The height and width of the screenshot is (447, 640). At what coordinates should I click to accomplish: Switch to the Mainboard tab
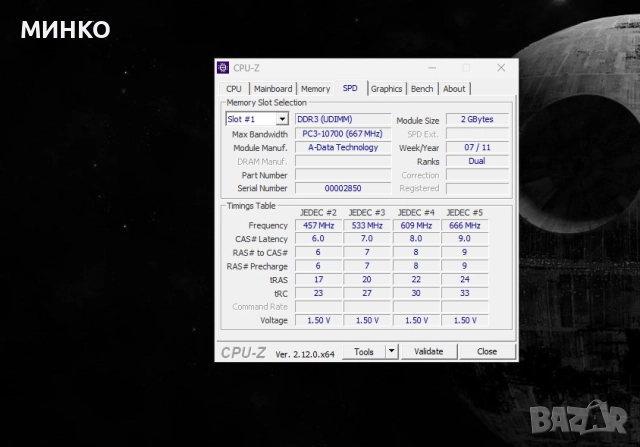[271, 89]
